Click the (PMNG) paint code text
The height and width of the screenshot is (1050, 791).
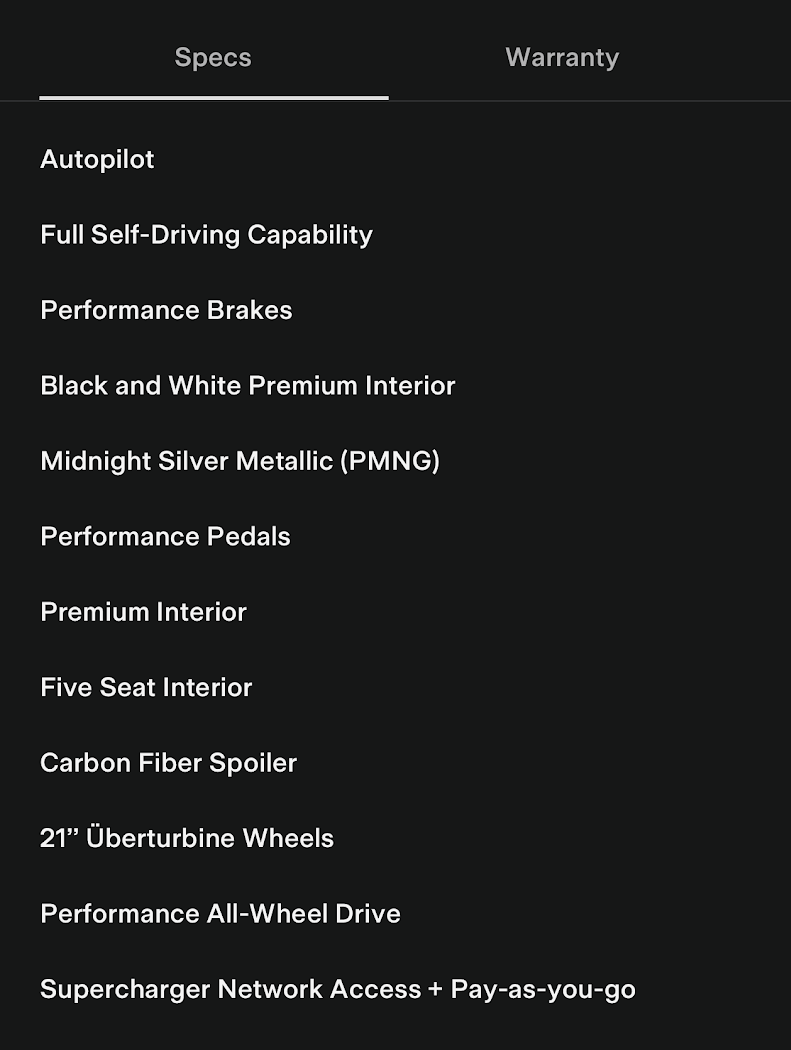pyautogui.click(x=389, y=461)
